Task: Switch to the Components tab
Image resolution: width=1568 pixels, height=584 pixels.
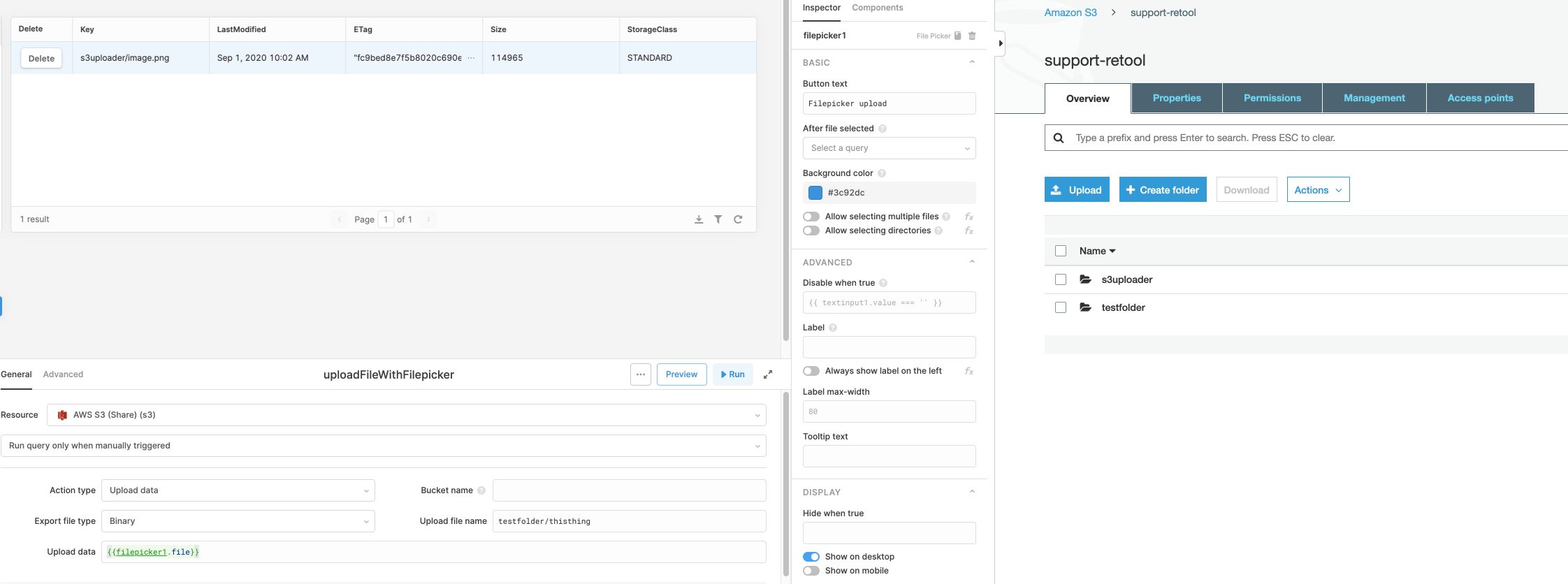Action: (x=878, y=8)
